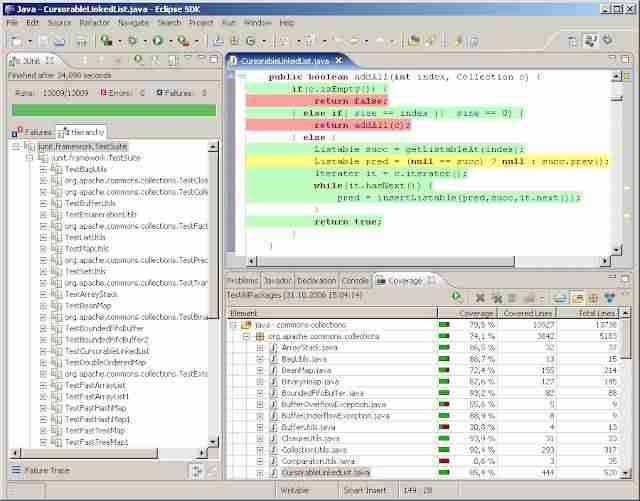Click JUnit tree vertical scrollbar down arrow
Image resolution: width=640 pixels, height=501 pixels.
[x=213, y=442]
